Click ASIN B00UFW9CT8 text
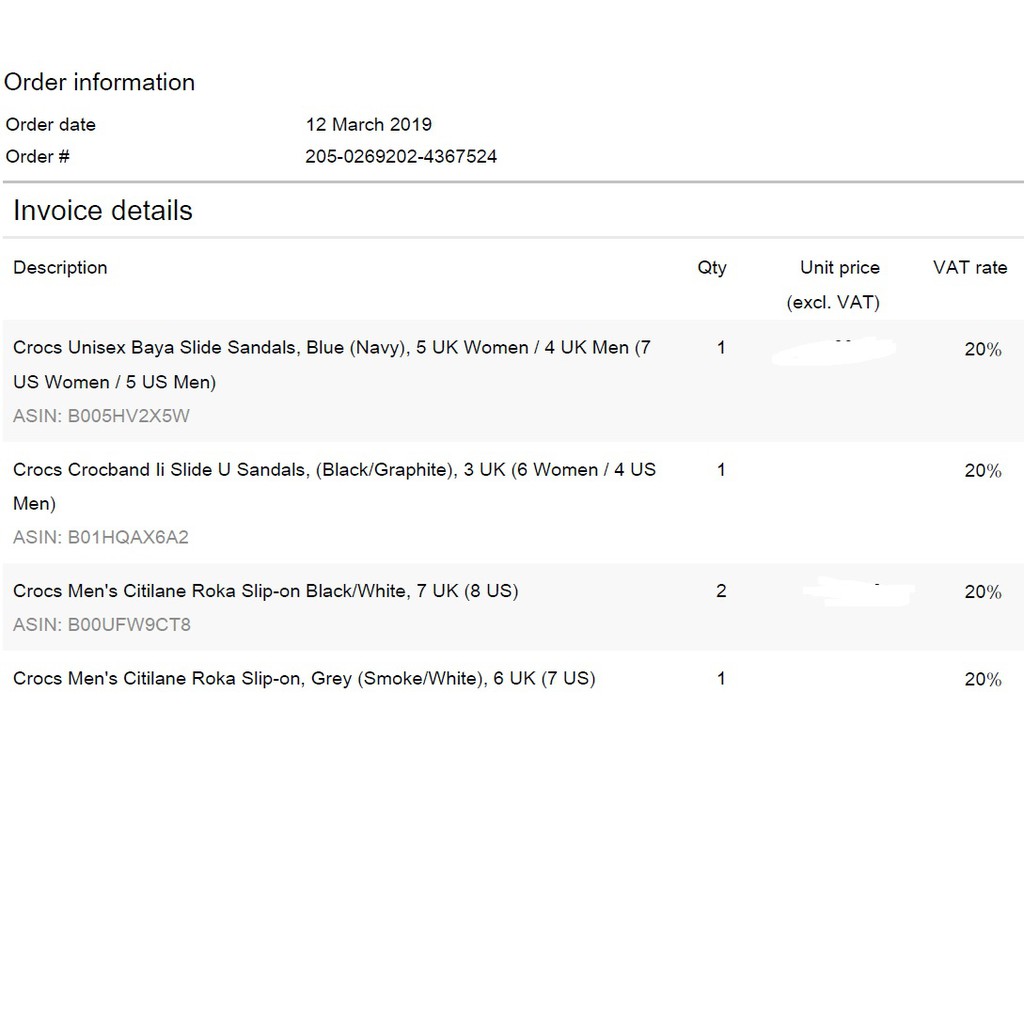 102,625
